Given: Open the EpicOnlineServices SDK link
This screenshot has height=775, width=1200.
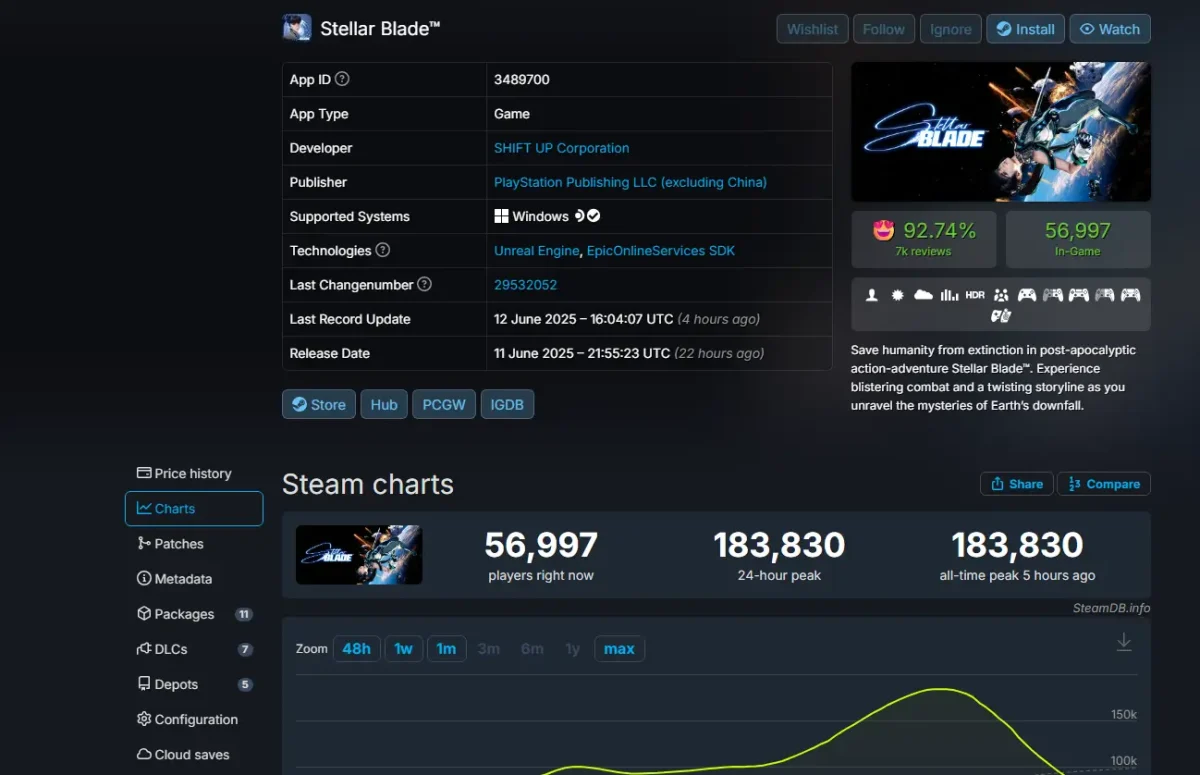Looking at the screenshot, I should pyautogui.click(x=661, y=250).
